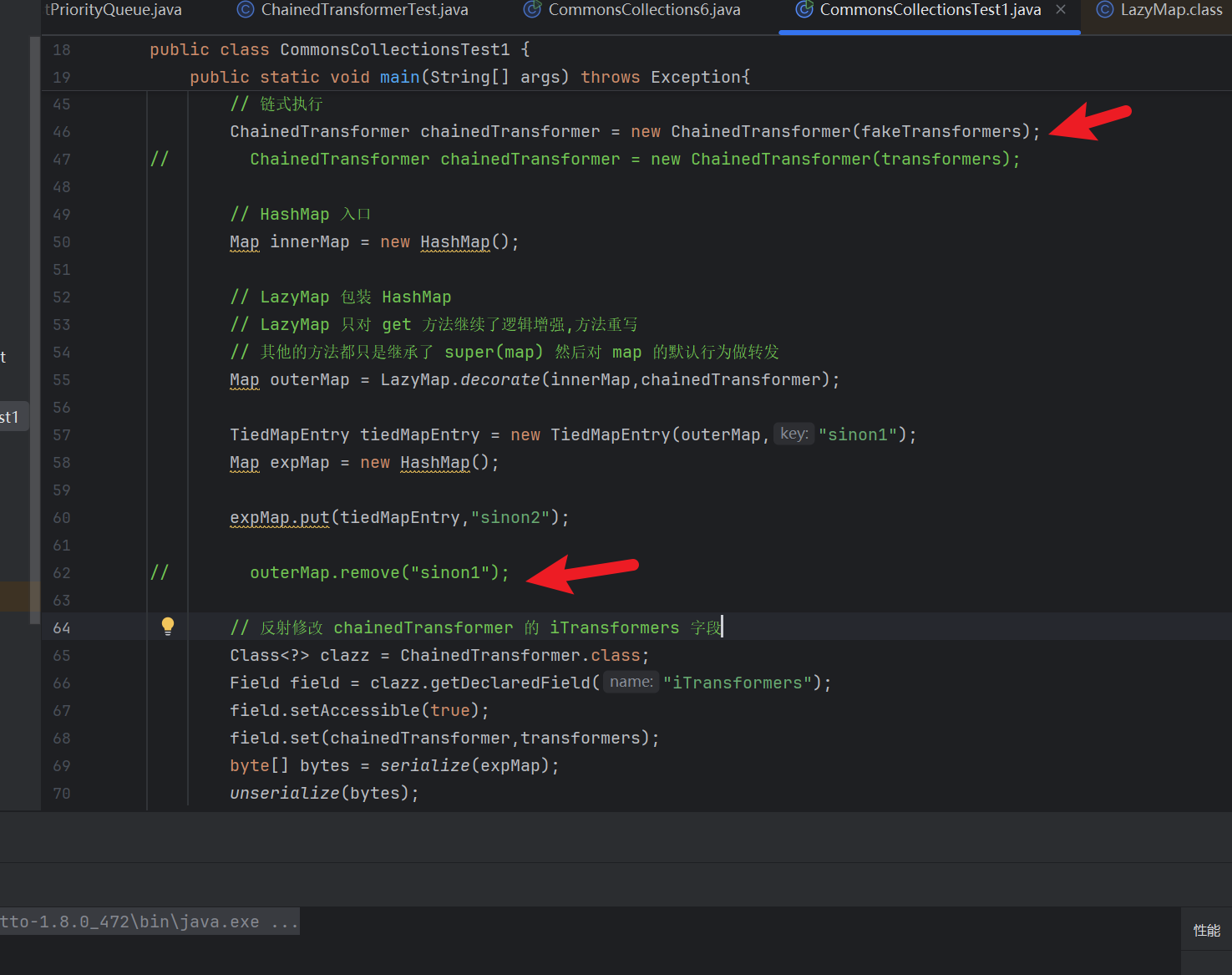
Task: Close the CommonsCollectionsTest1.java tab
Action: pyautogui.click(x=1061, y=10)
